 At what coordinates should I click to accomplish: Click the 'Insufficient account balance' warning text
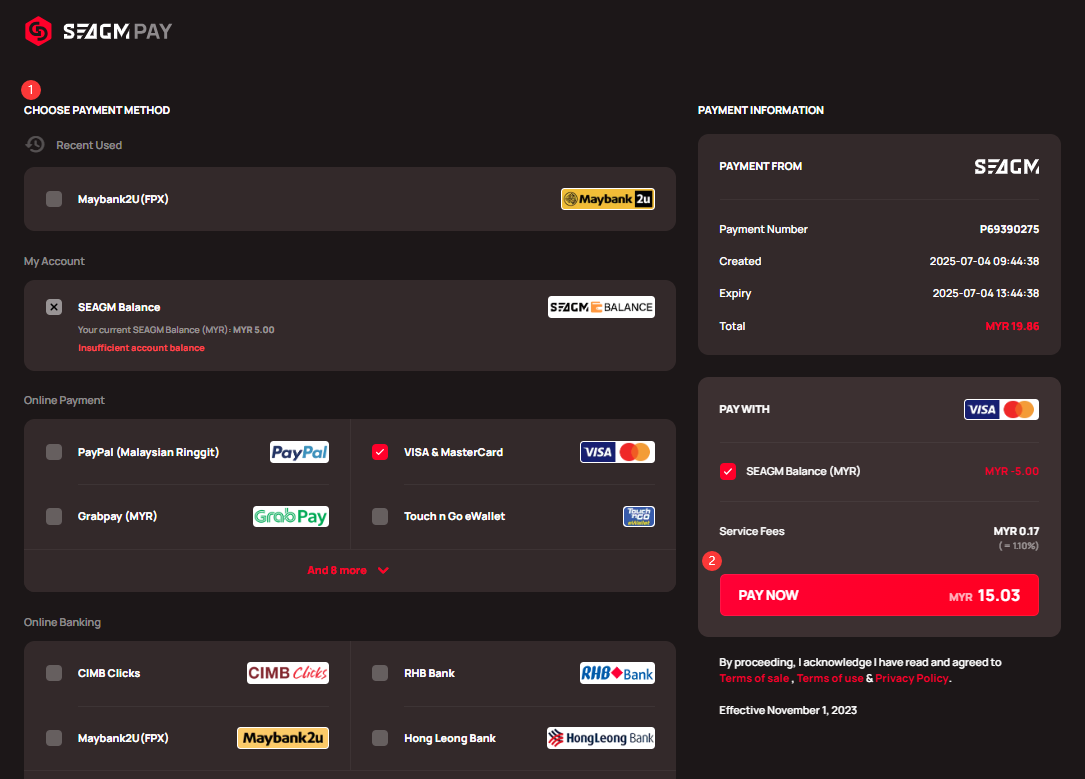coord(141,348)
